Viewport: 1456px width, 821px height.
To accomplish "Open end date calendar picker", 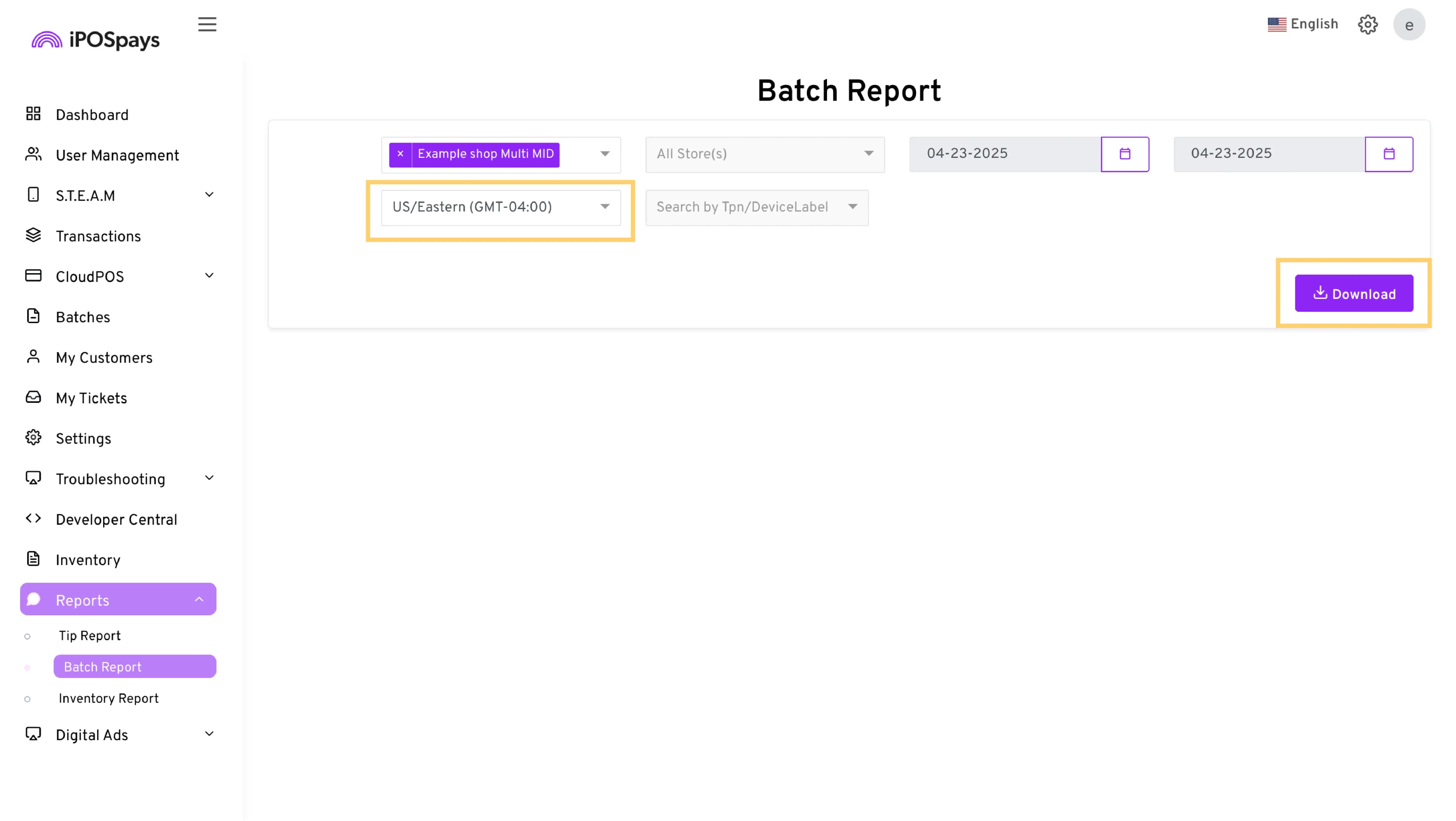I will tap(1389, 154).
